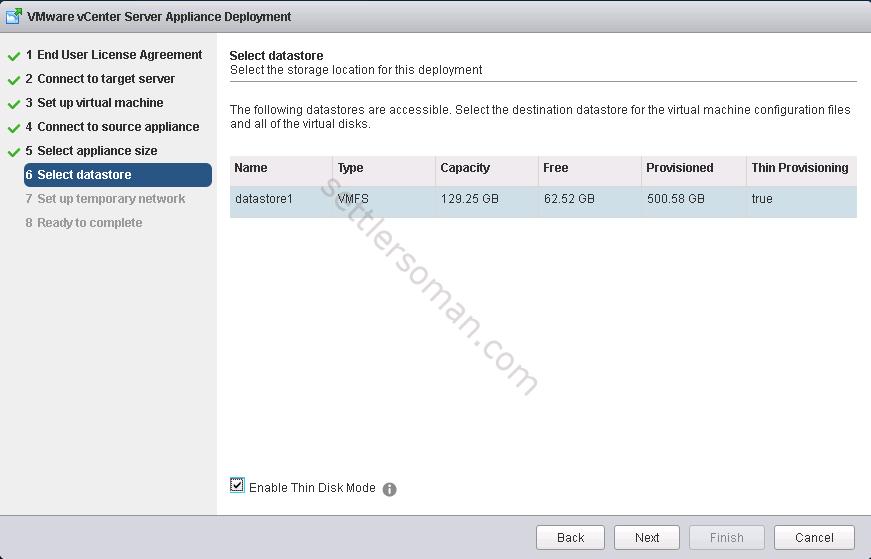The width and height of the screenshot is (871, 559).
Task: Uncheck the Enable Thin Disk Mode checkbox
Action: tap(237, 485)
